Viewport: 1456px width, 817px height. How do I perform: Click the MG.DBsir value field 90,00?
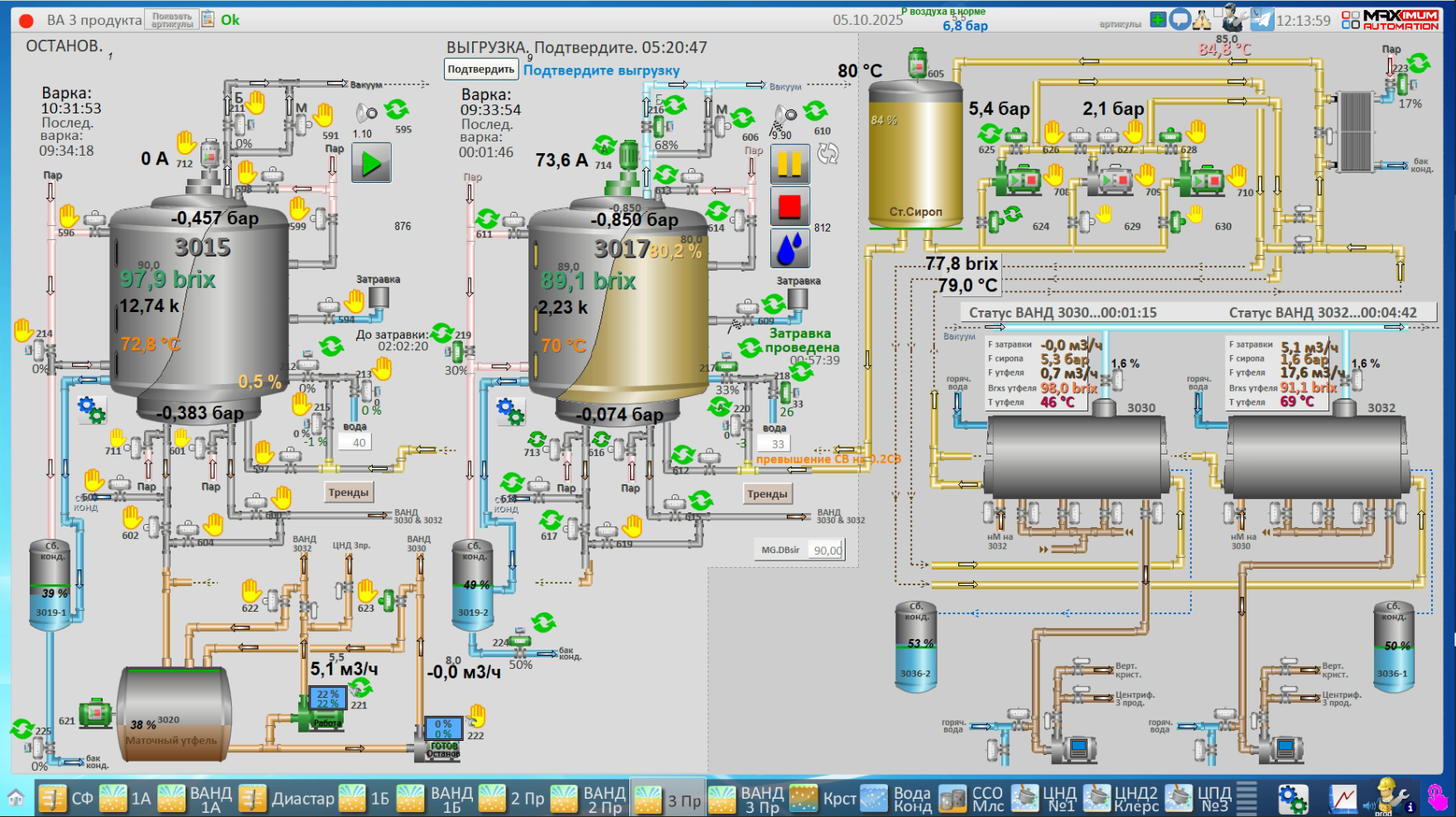827,550
